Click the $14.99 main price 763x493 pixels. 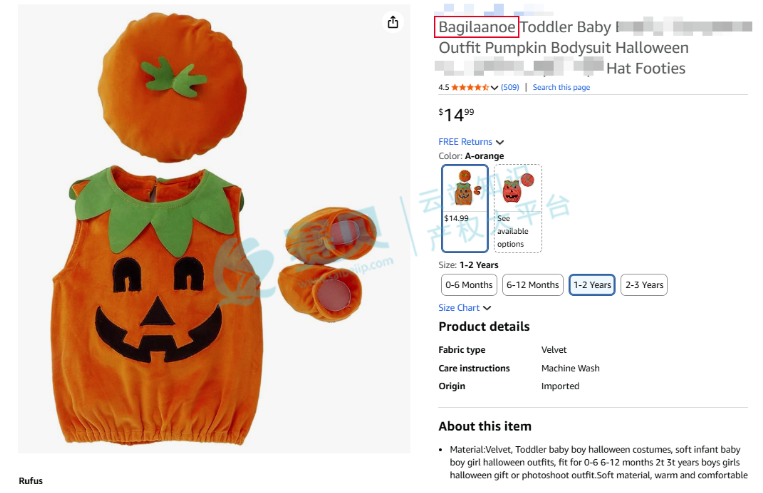click(457, 115)
